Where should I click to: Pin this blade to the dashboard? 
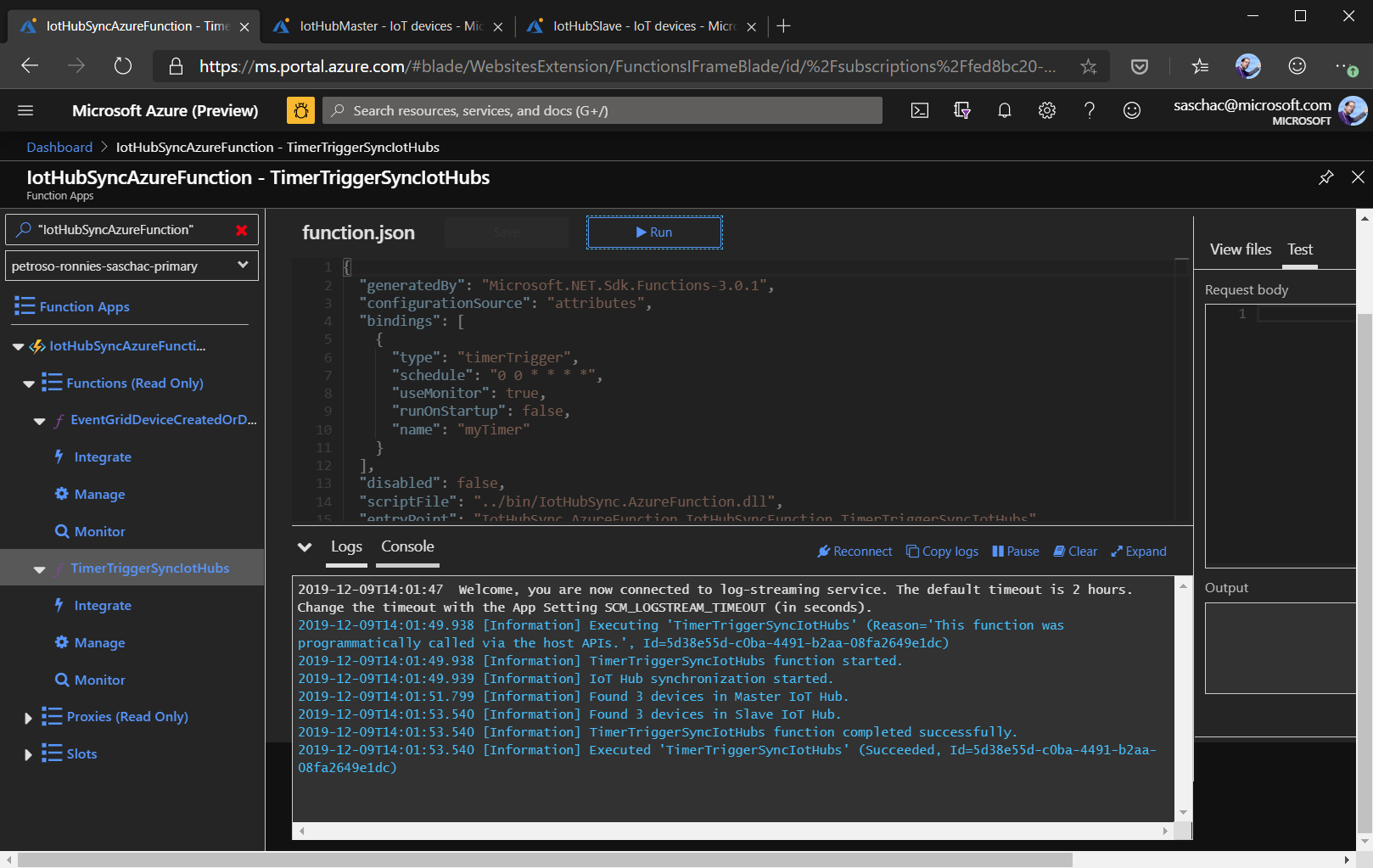click(x=1325, y=177)
